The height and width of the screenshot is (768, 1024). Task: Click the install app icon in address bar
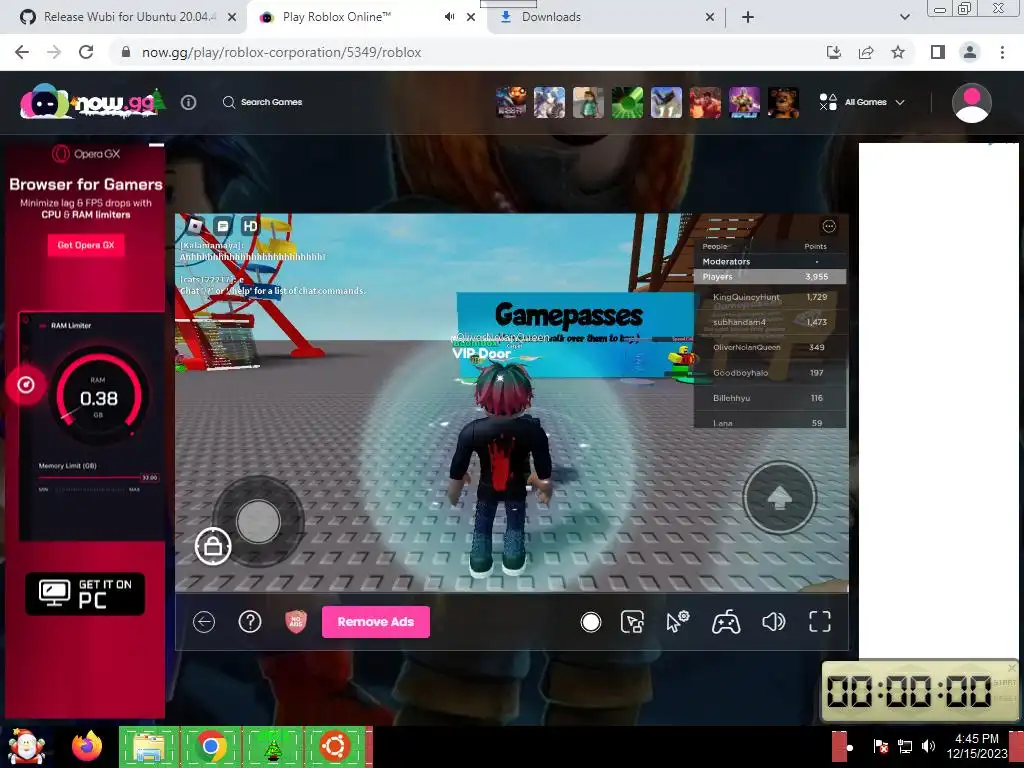click(x=834, y=52)
